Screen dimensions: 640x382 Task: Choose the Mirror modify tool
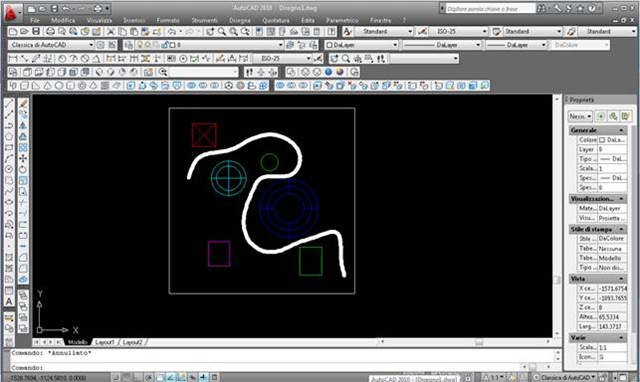click(x=23, y=125)
